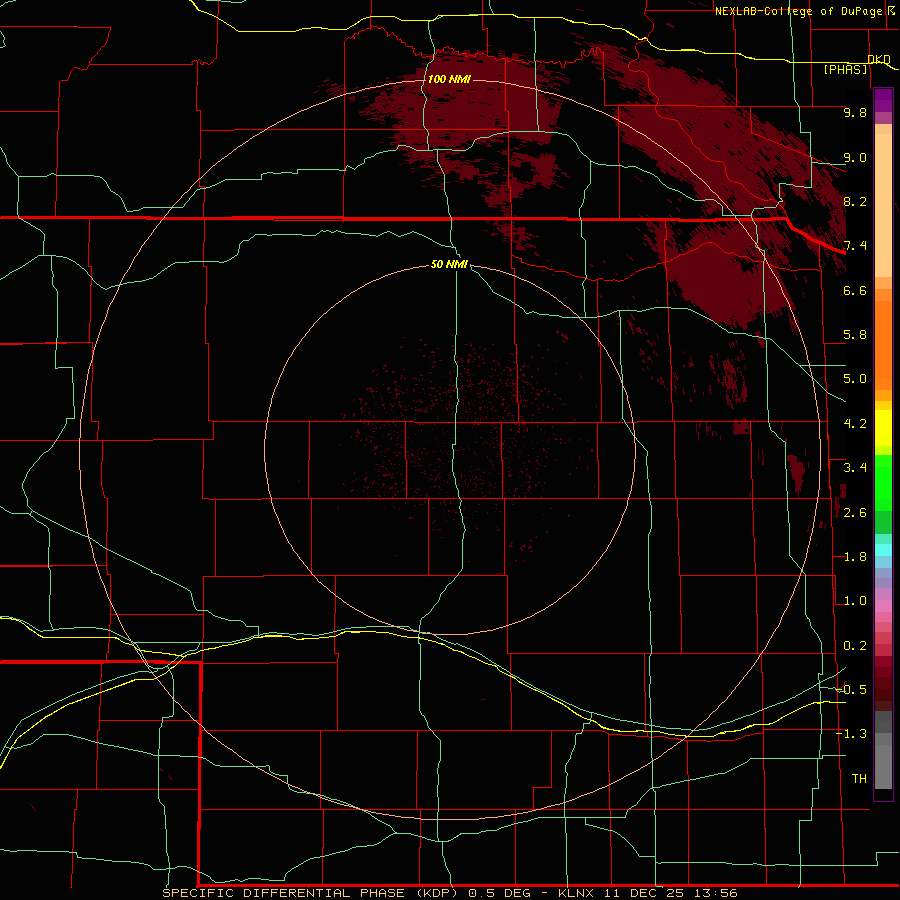Pick the bright yellow band of the scale
This screenshot has width=900, height=900.
pyautogui.click(x=883, y=428)
